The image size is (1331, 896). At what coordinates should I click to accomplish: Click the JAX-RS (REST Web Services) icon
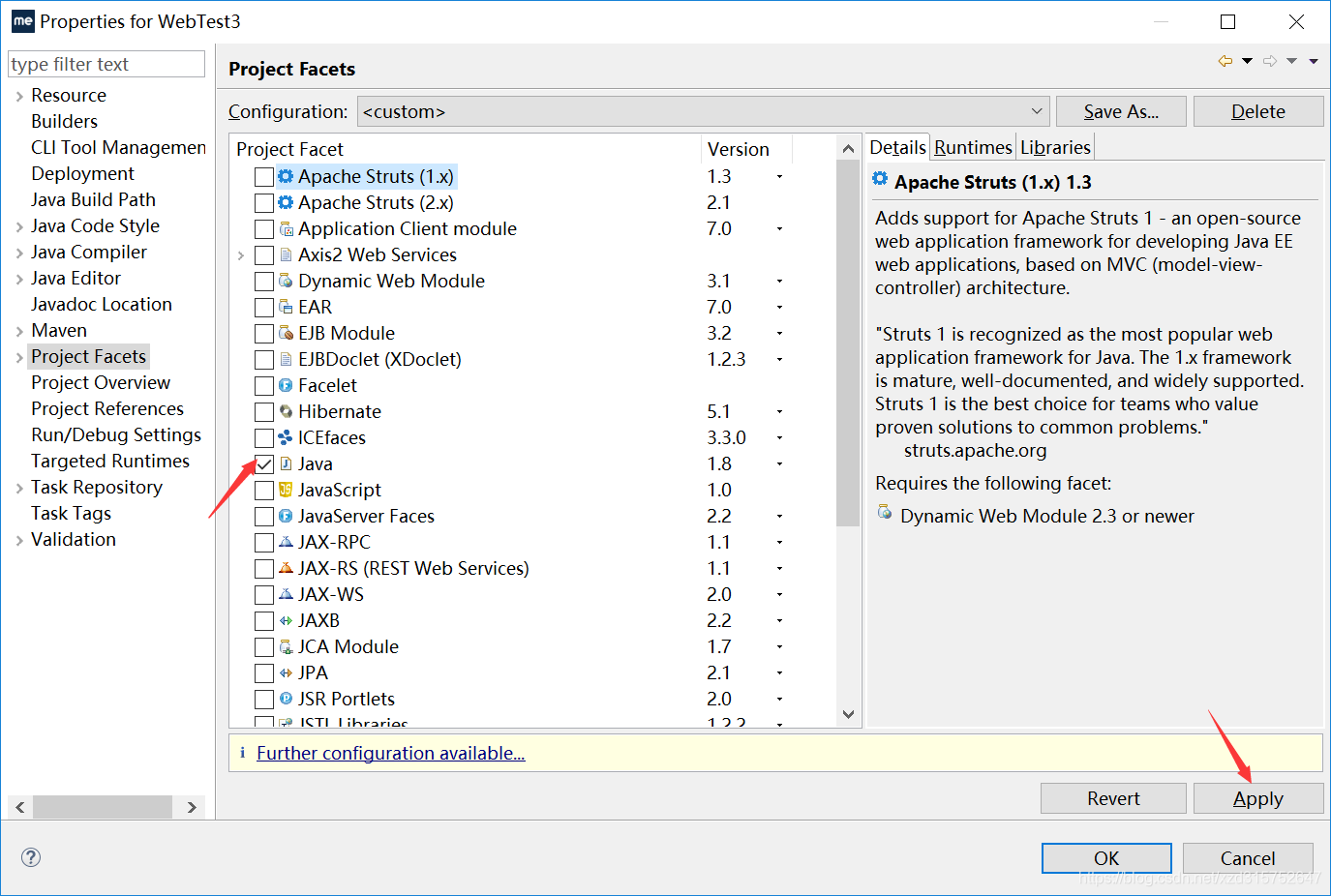click(x=286, y=568)
